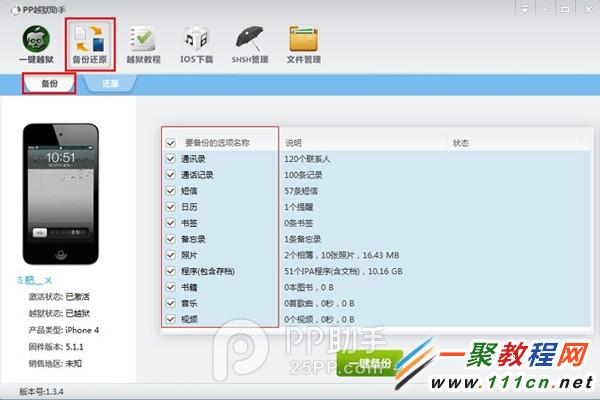Select the 备份还原 backup and restore icon
This screenshot has height=400, width=600.
click(x=89, y=43)
